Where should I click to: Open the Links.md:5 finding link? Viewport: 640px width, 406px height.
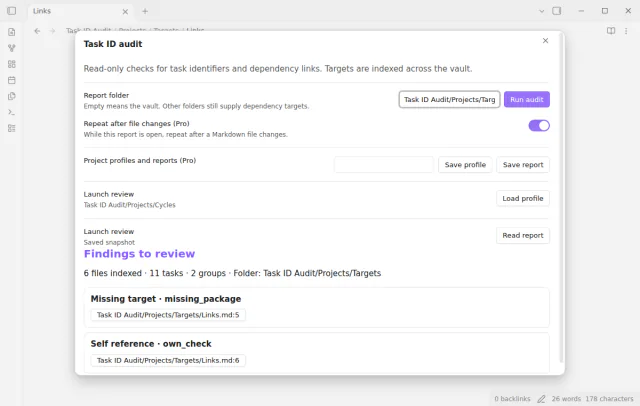coord(168,315)
